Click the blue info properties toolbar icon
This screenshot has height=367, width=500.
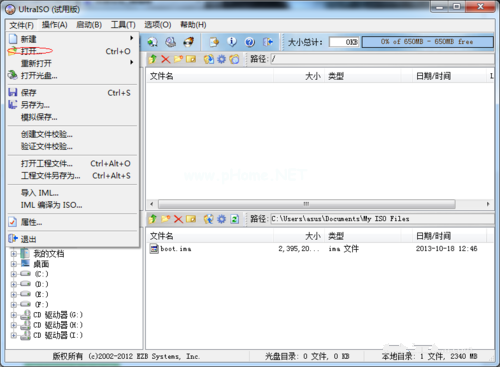pos(232,42)
